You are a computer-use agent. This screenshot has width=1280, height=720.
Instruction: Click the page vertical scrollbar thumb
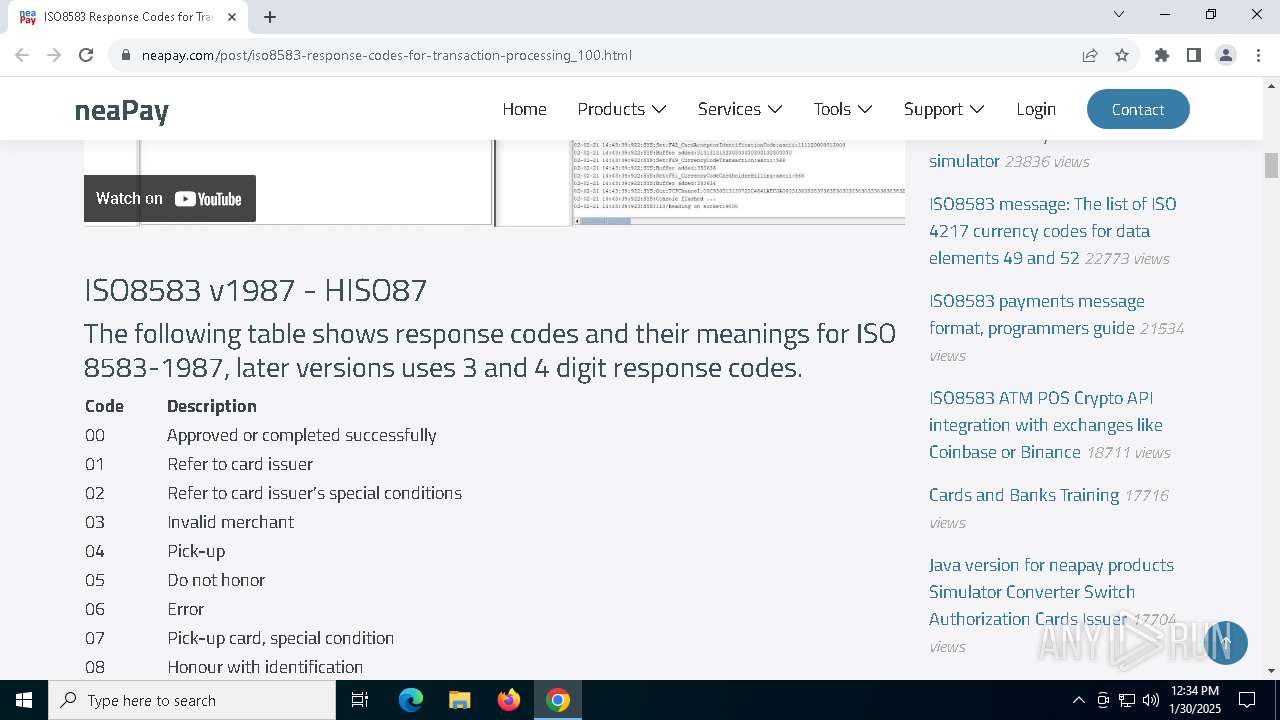point(1271,165)
